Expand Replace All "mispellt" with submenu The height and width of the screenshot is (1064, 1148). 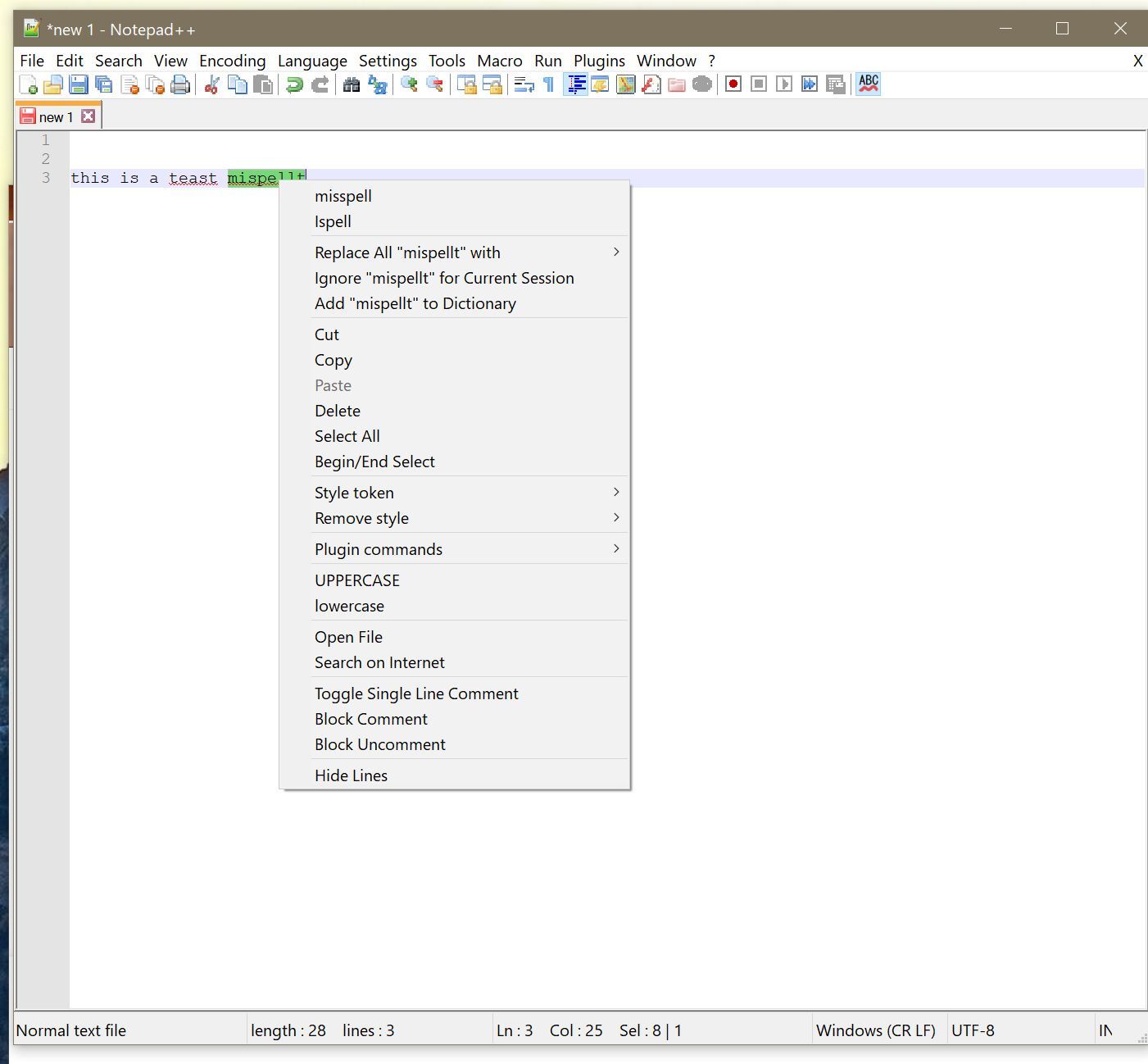click(455, 252)
